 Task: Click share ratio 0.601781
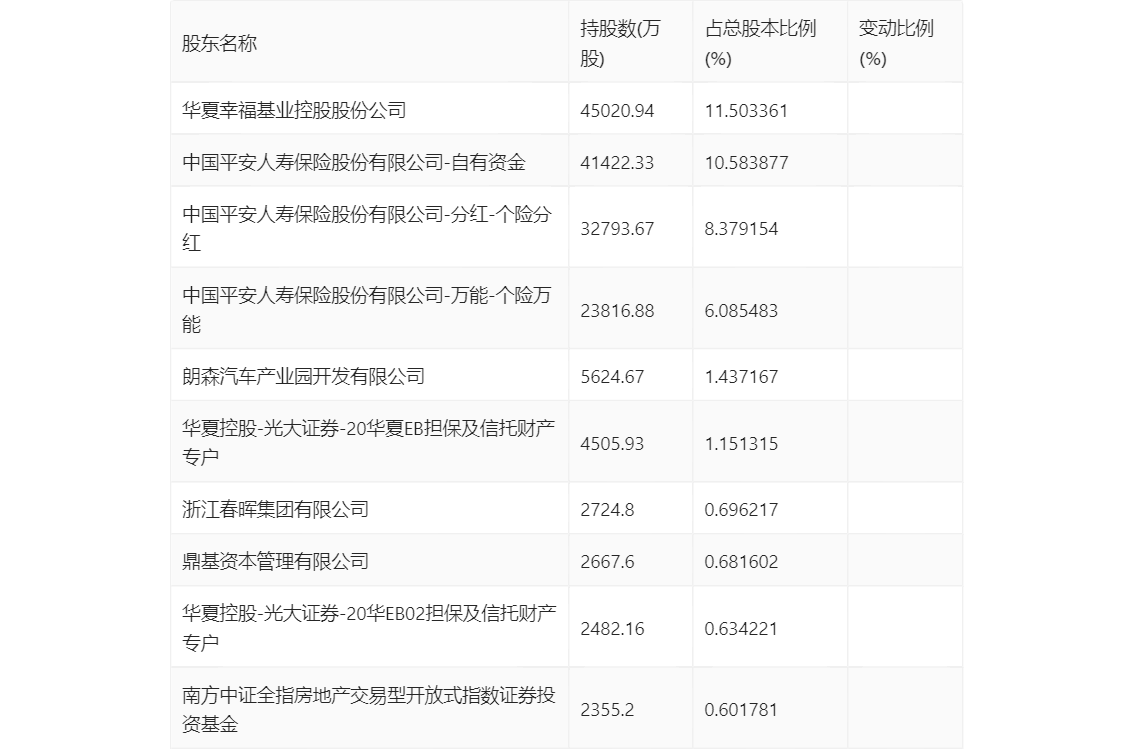741,710
